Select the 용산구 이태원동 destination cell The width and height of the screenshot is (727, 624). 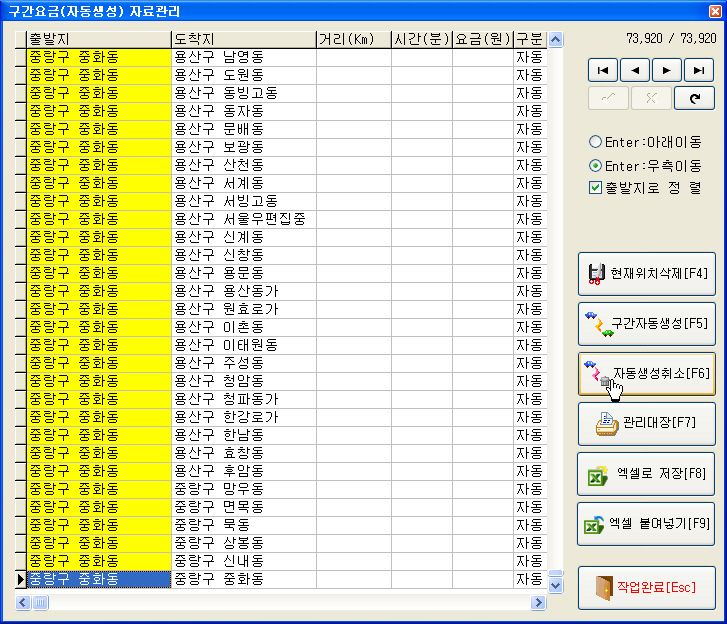click(x=244, y=346)
